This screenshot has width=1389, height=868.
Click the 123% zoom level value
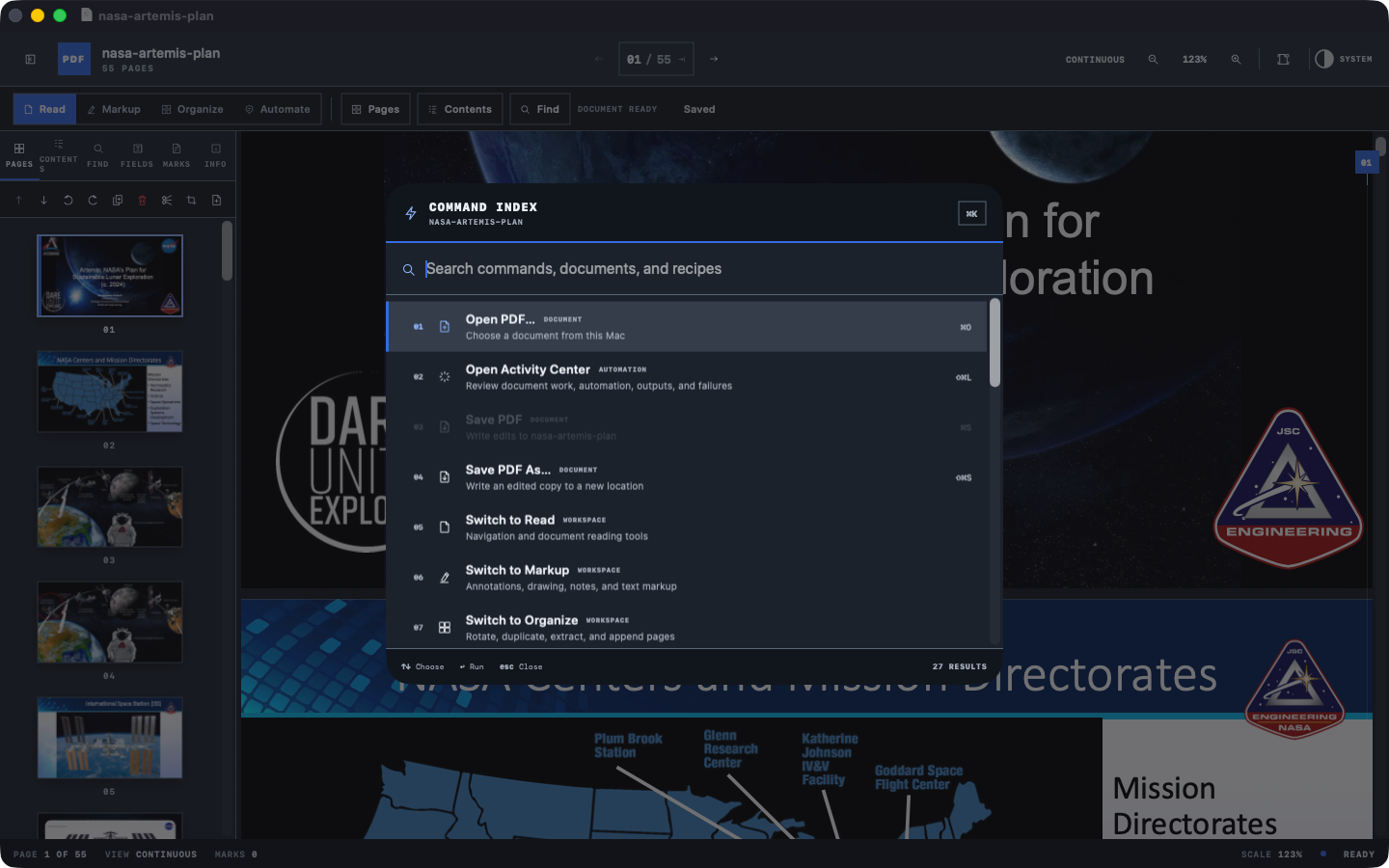click(x=1194, y=60)
